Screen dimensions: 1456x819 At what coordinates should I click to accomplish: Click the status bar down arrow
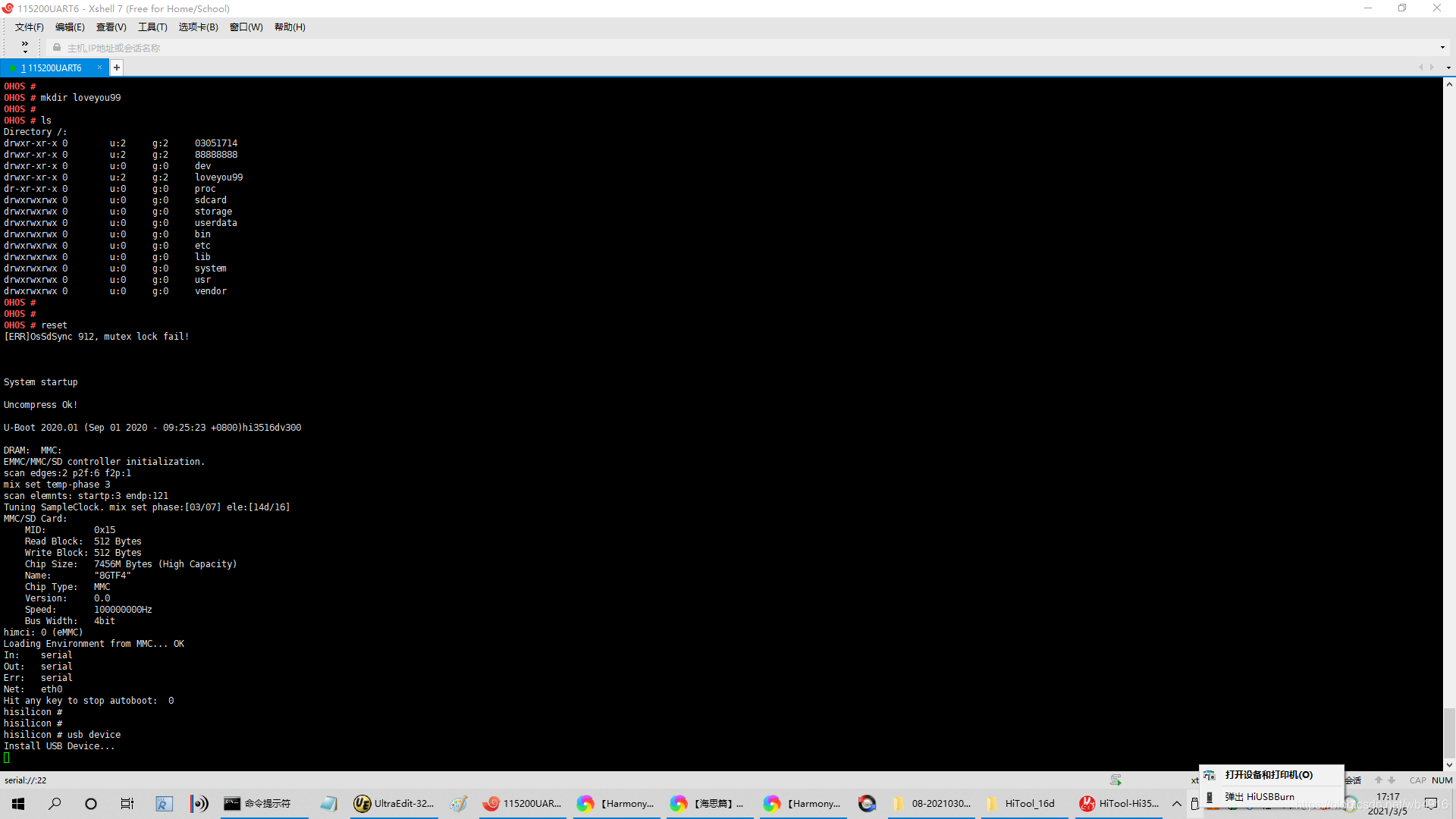pos(1392,780)
